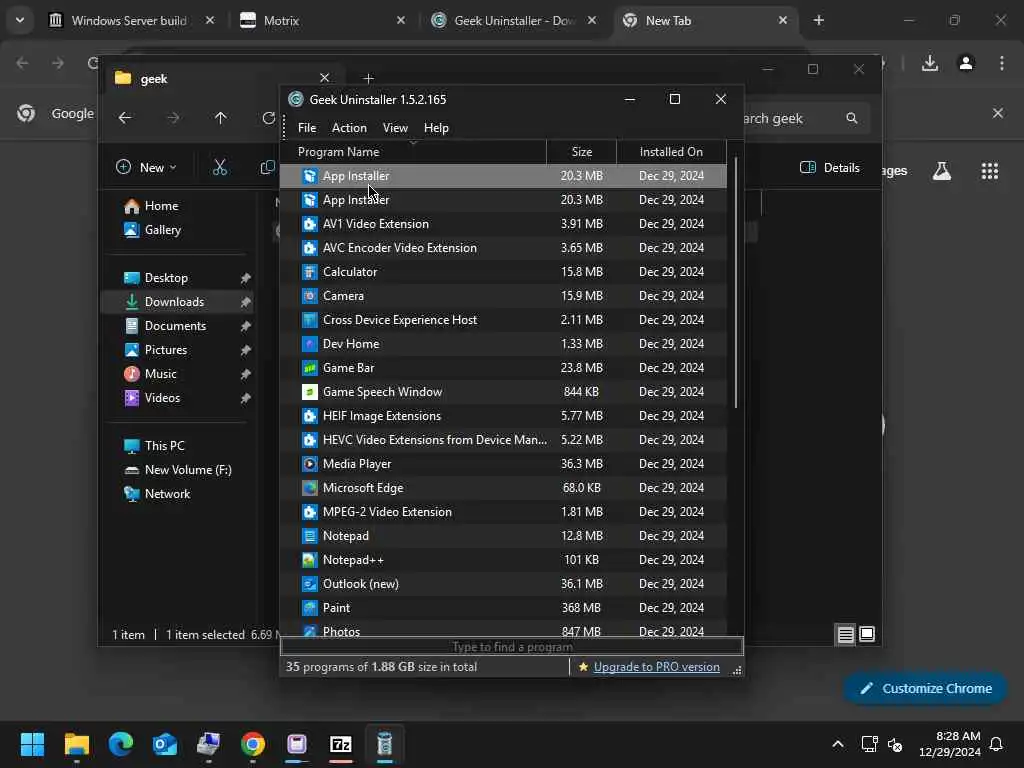Click Cross Device Experience Host icon
1024x768 pixels.
(310, 320)
